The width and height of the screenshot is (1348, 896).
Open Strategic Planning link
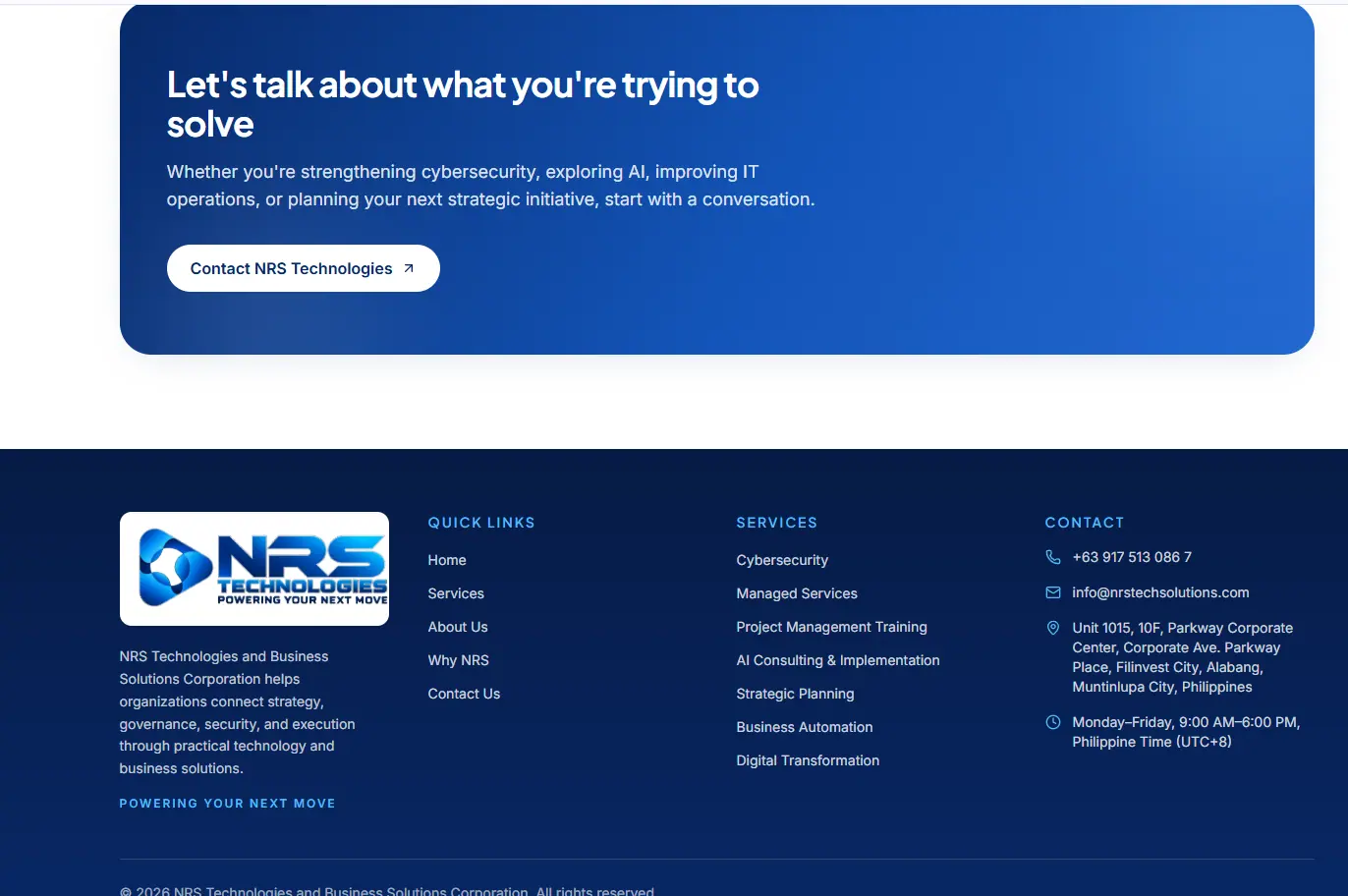tap(796, 694)
